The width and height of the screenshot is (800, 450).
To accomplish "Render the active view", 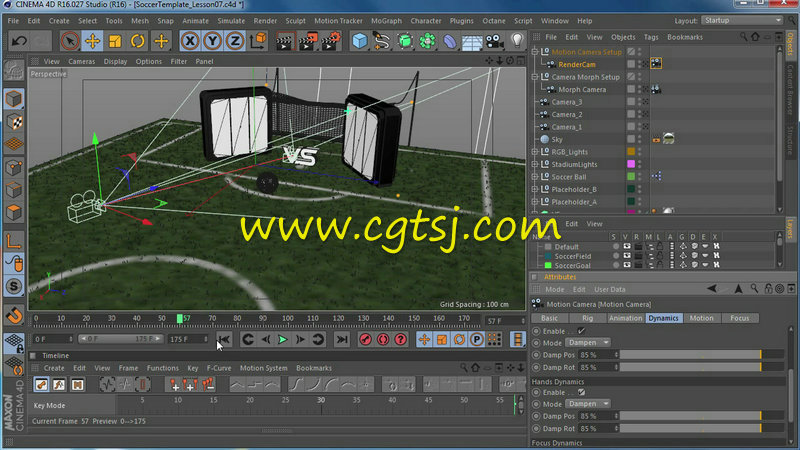I will (x=285, y=40).
